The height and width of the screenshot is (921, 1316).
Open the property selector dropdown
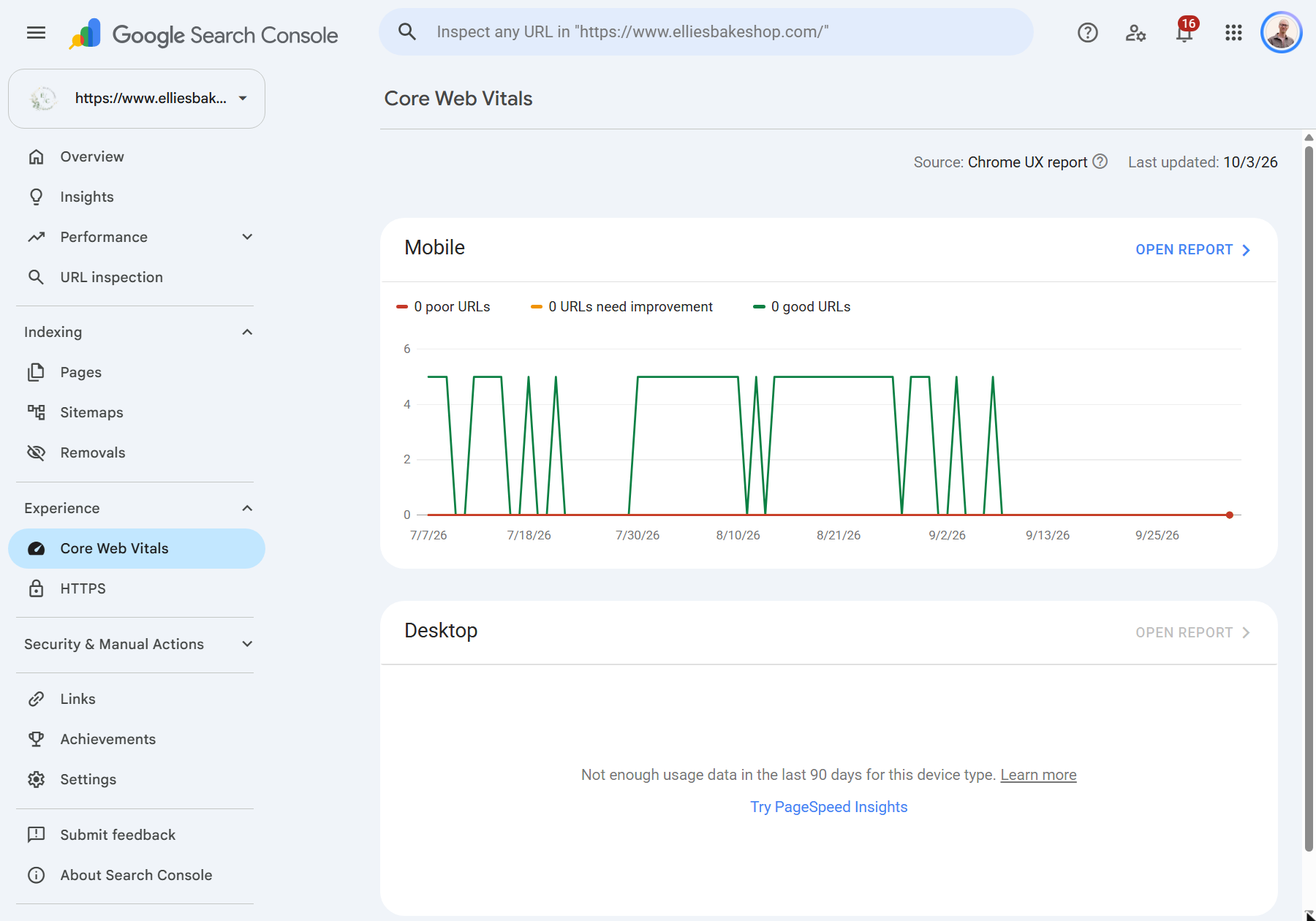tap(137, 99)
